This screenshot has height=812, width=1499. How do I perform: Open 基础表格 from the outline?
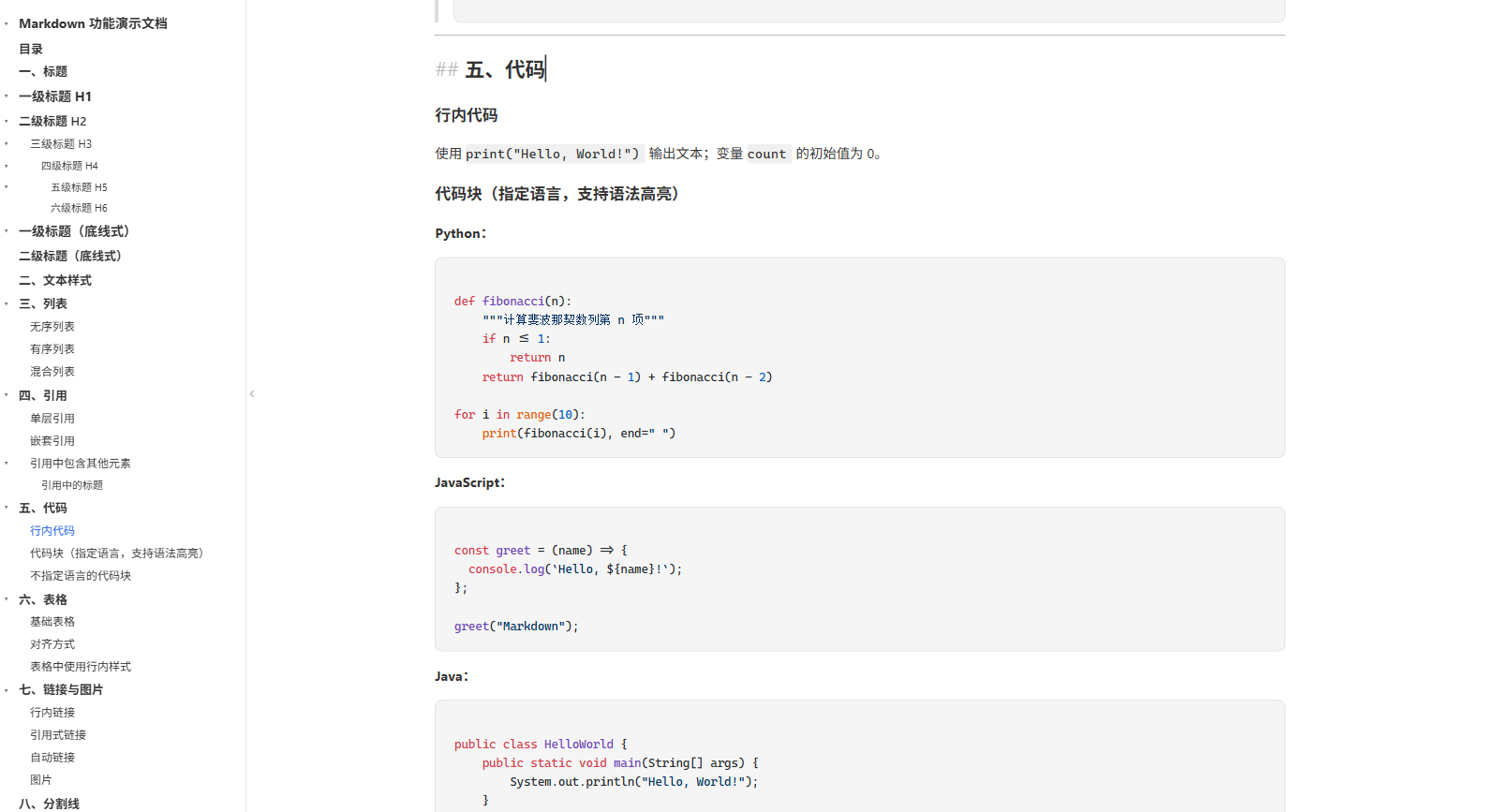click(x=52, y=622)
